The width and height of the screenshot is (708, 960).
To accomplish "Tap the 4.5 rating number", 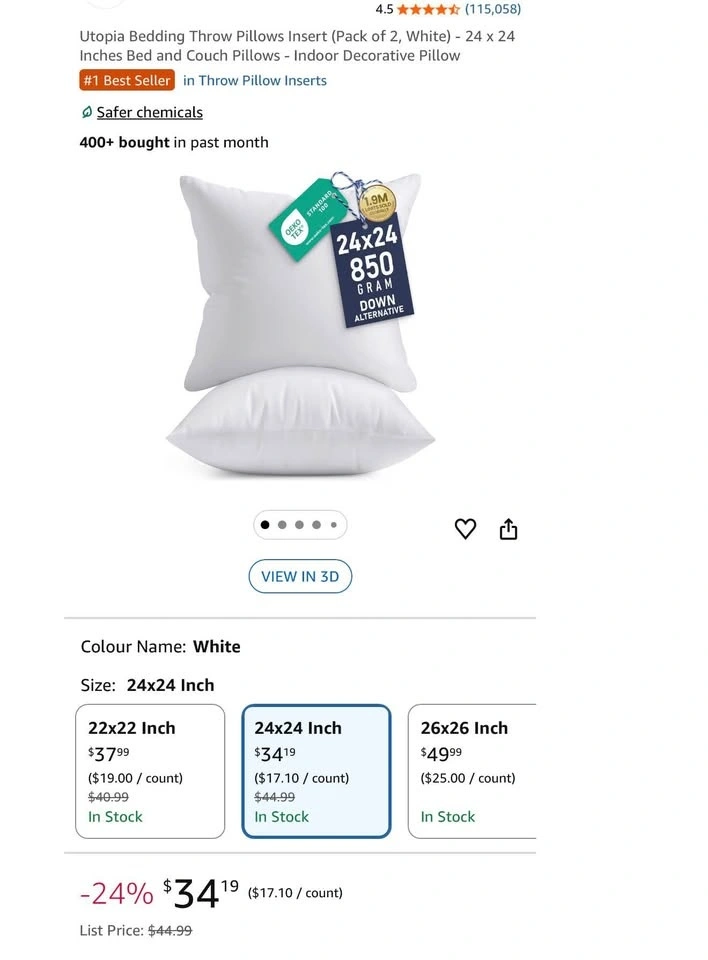I will point(384,9).
